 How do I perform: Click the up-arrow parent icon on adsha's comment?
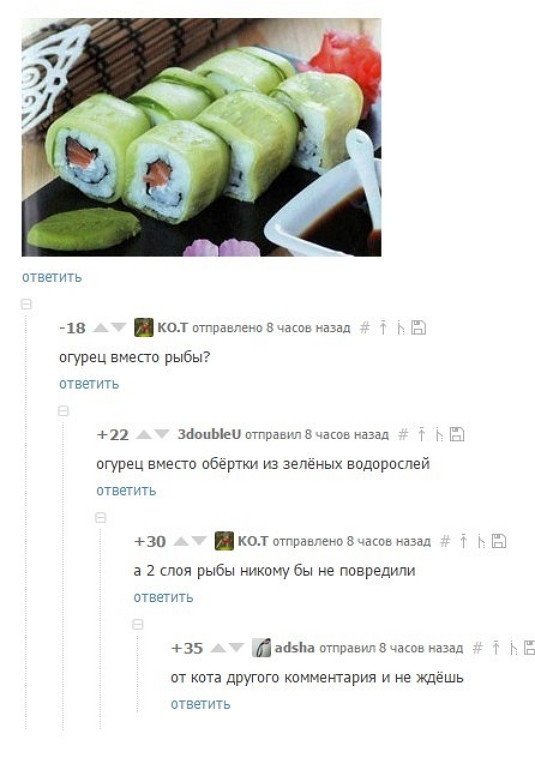(x=495, y=648)
